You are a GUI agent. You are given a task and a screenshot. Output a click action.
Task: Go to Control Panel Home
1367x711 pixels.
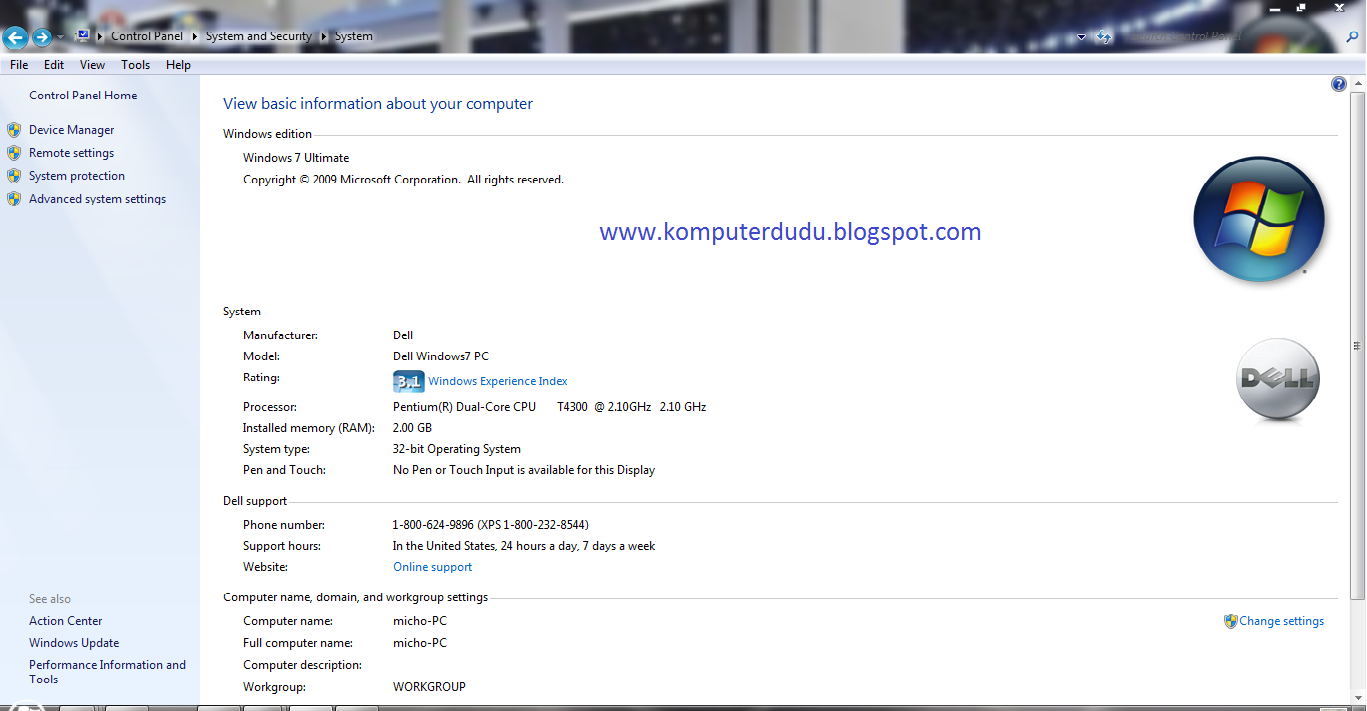coord(83,96)
